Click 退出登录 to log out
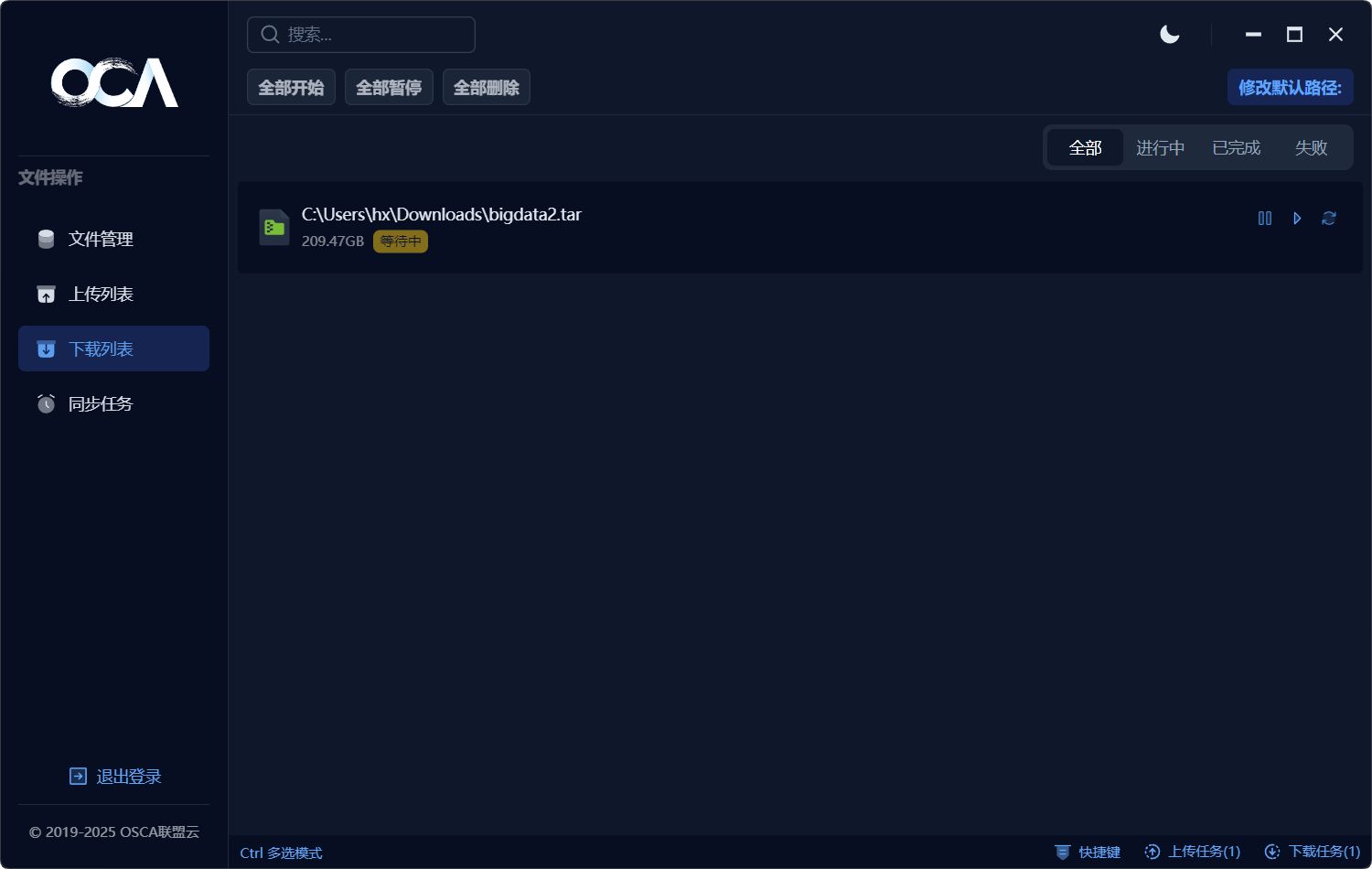The height and width of the screenshot is (869, 1372). [x=116, y=777]
